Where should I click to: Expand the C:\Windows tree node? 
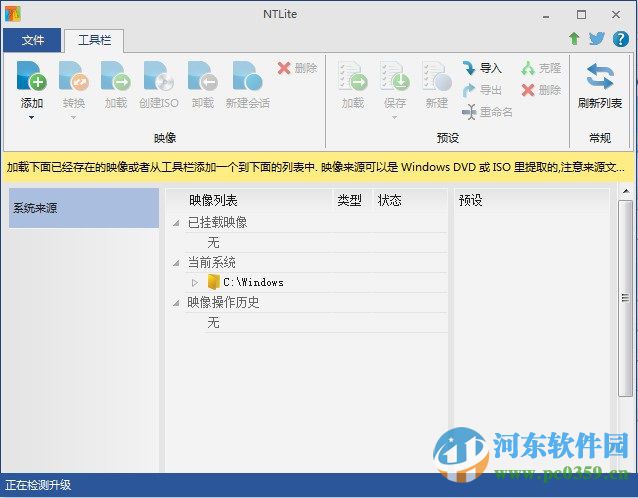pos(194,282)
